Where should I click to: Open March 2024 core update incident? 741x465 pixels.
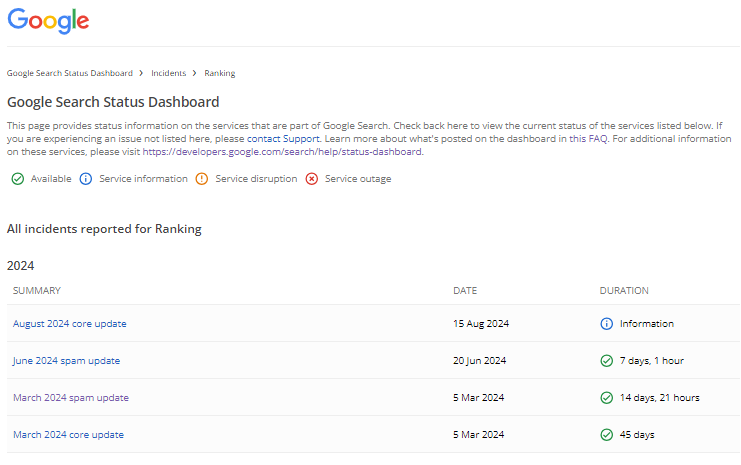coord(69,435)
